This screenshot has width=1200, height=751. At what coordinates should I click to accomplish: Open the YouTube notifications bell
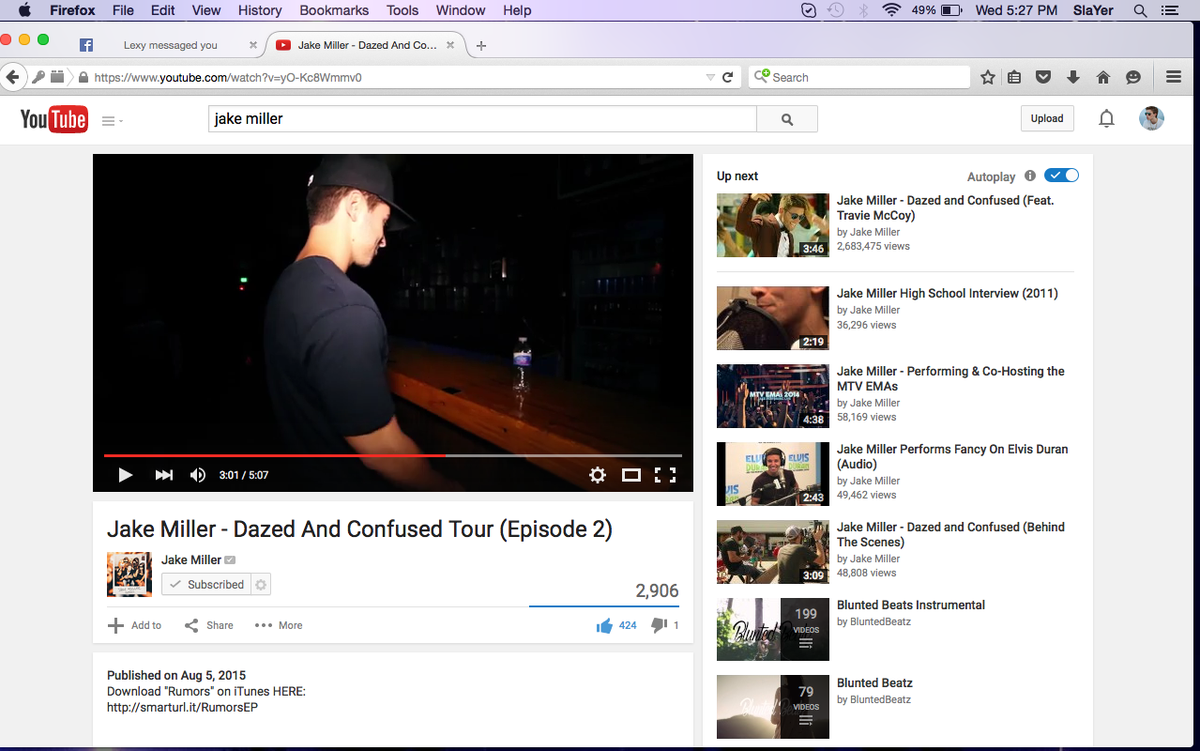[x=1106, y=119]
